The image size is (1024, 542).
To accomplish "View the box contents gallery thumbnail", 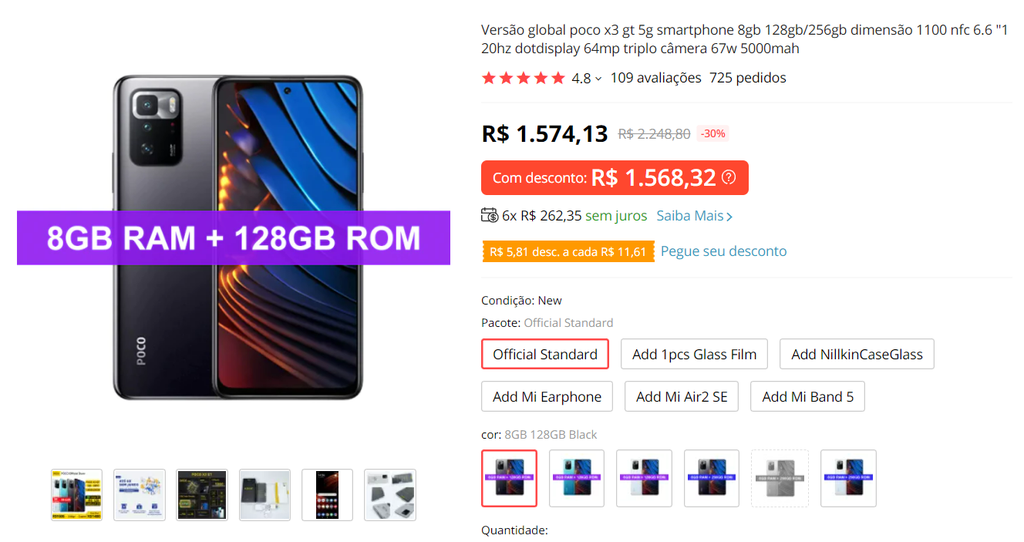I will click(264, 494).
